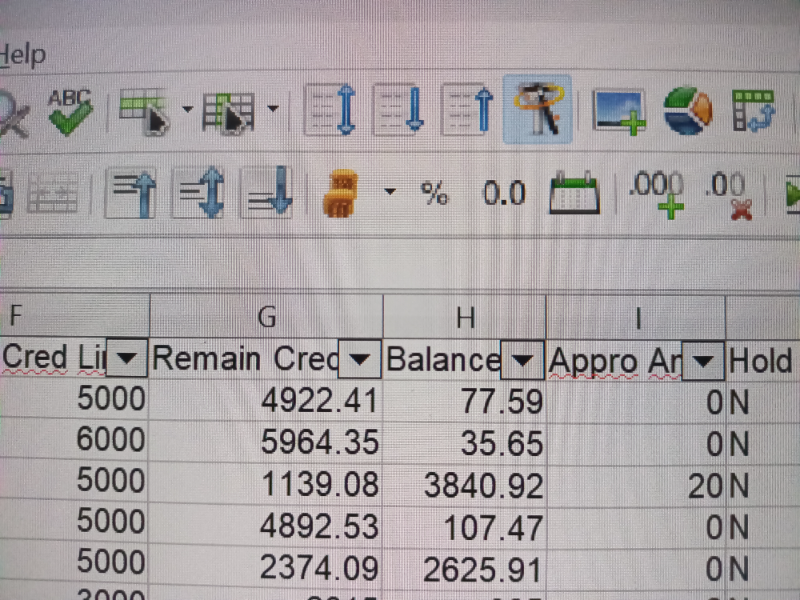800x600 pixels.
Task: Apply percent format to selection
Action: coord(434,194)
